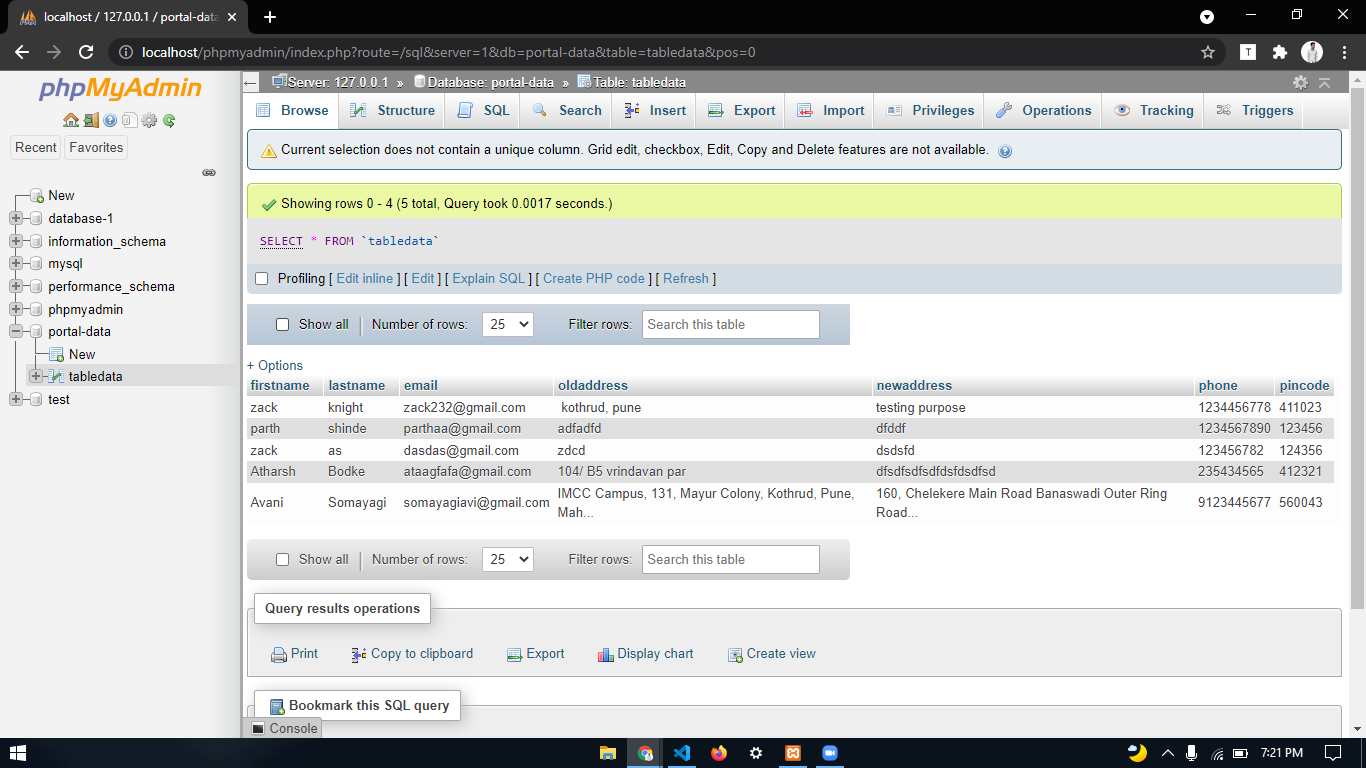Open XAMPP from the taskbar
The image size is (1366, 768).
point(792,753)
